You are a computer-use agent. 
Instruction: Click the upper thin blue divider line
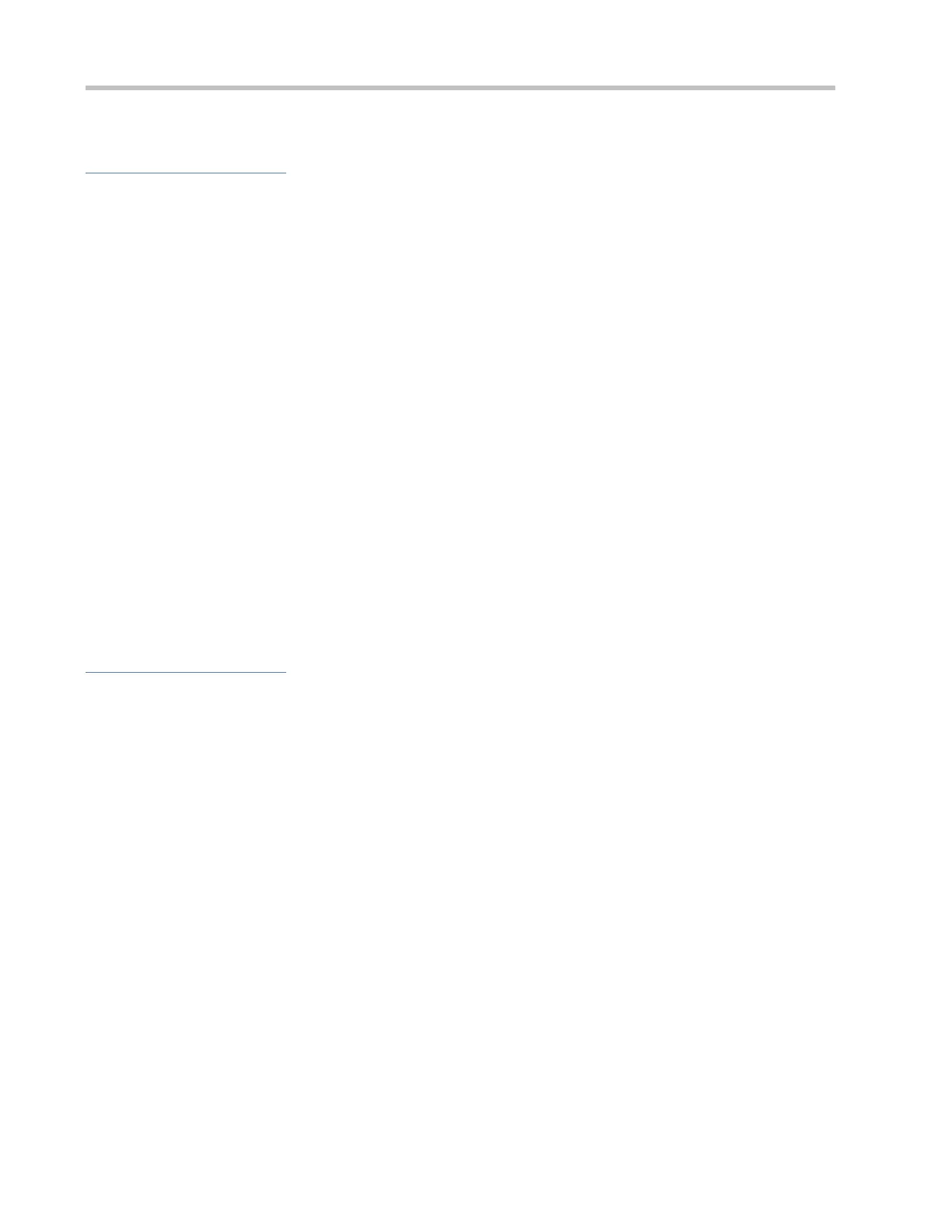[x=186, y=172]
